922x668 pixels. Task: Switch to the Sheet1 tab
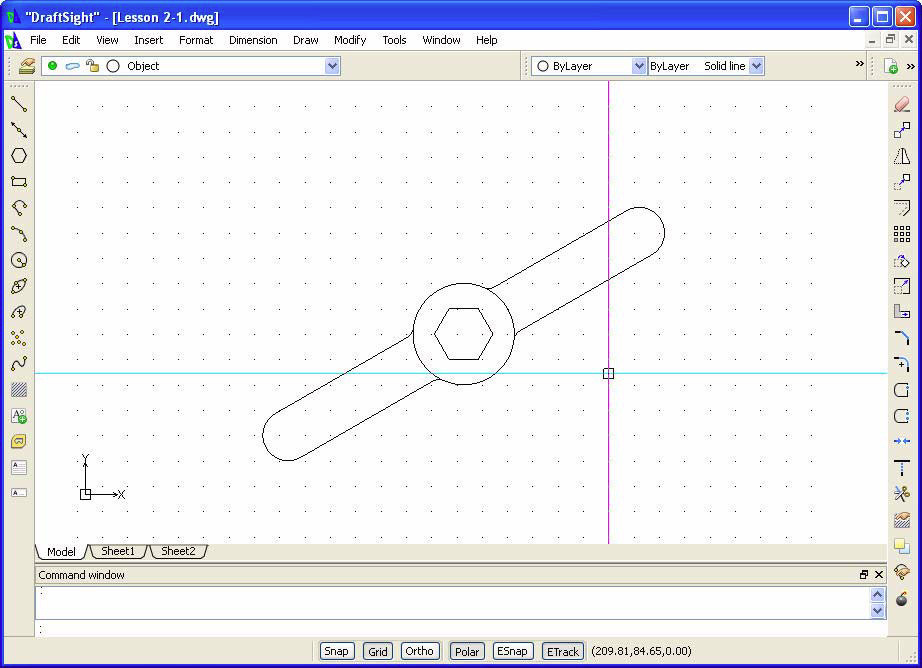118,551
